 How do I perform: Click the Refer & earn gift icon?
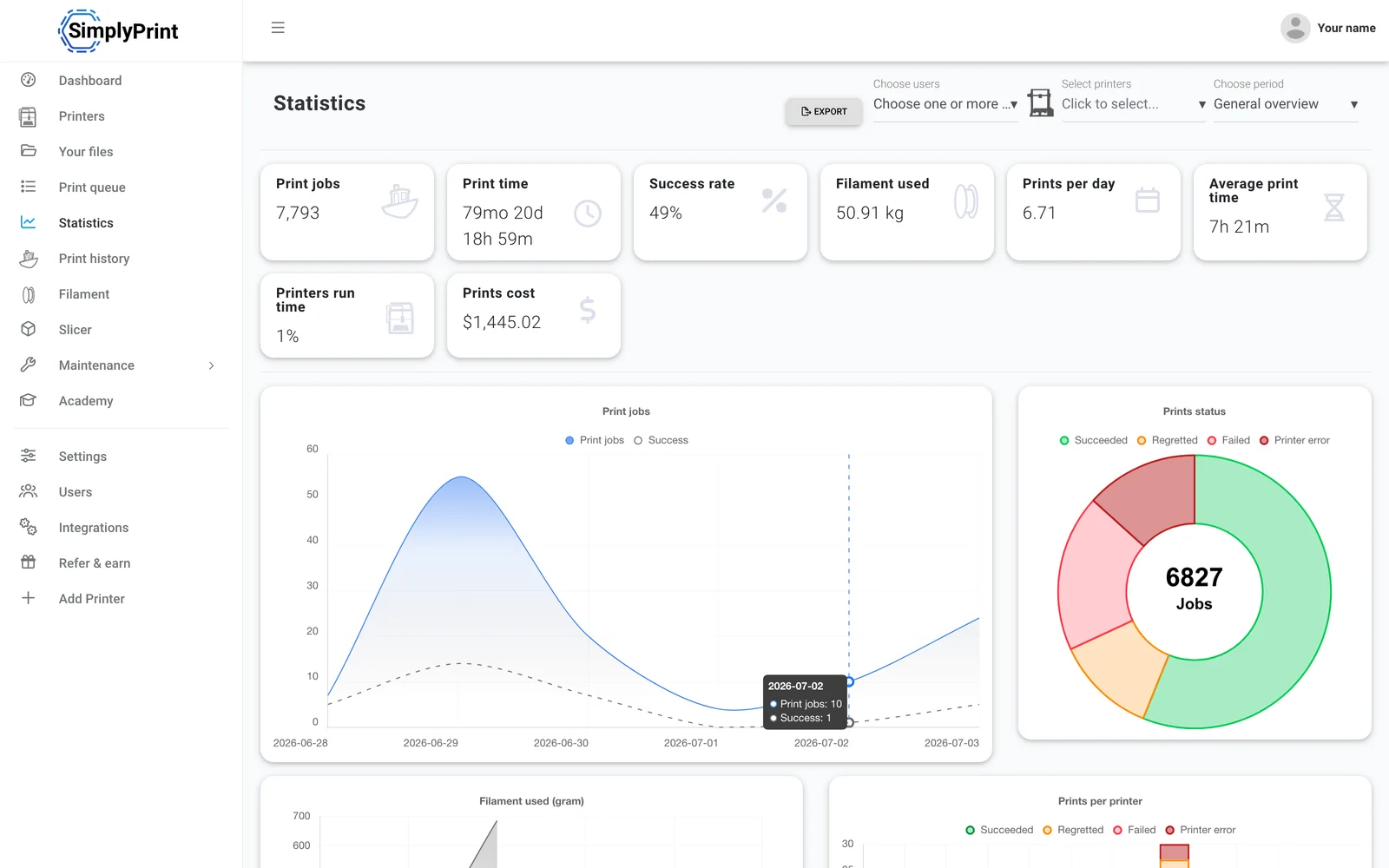coord(29,562)
